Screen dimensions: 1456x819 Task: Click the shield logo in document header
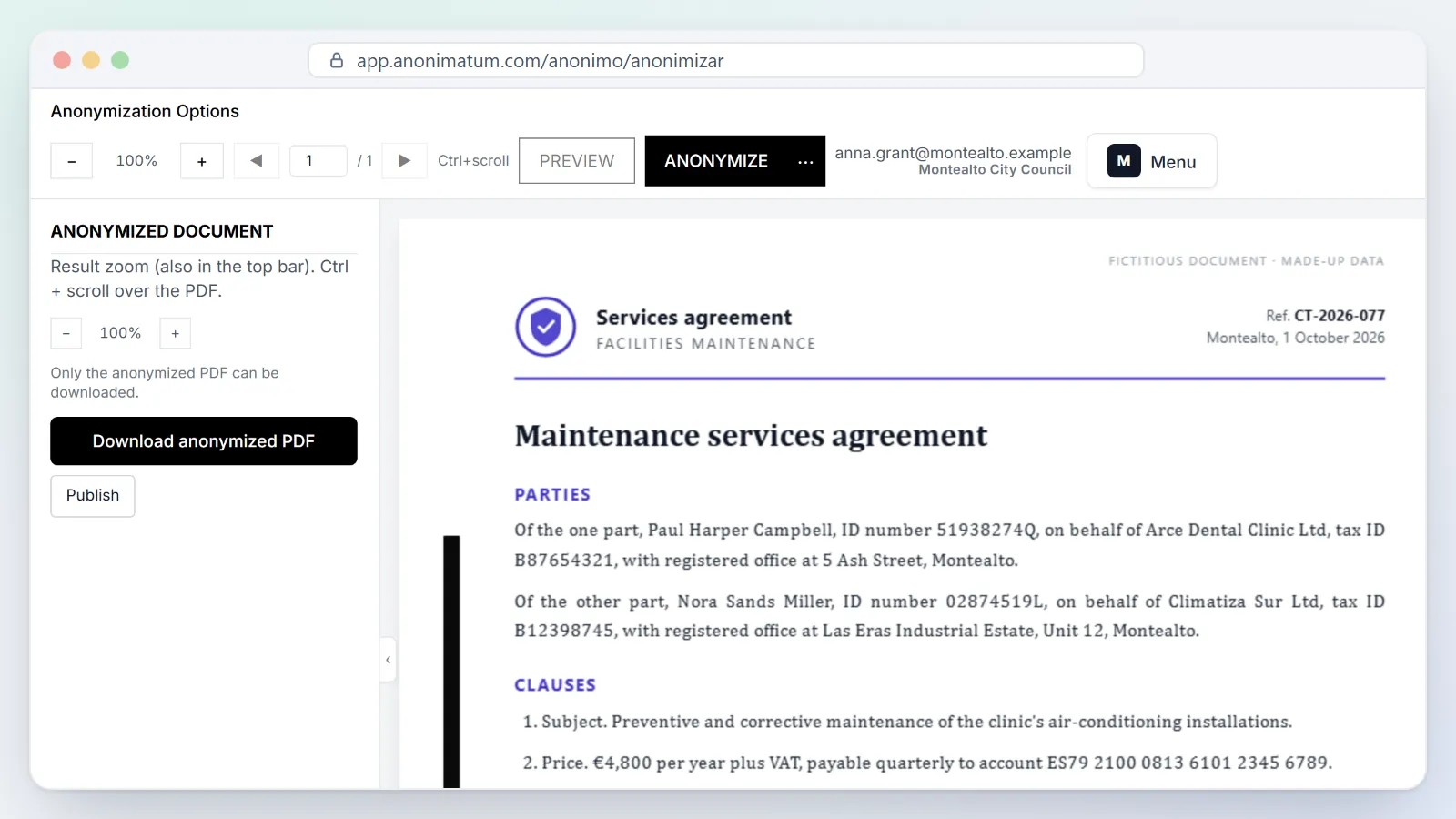pyautogui.click(x=546, y=327)
